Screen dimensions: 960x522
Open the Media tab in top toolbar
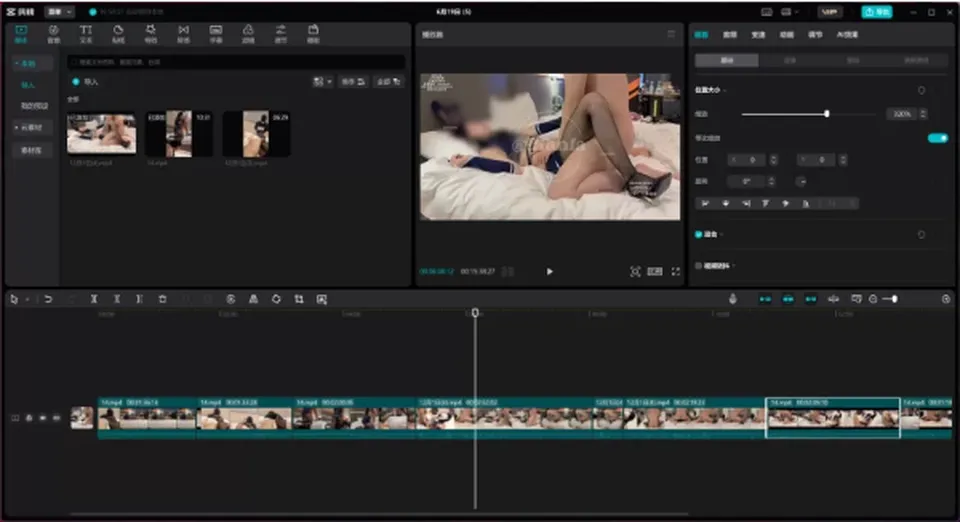21,34
